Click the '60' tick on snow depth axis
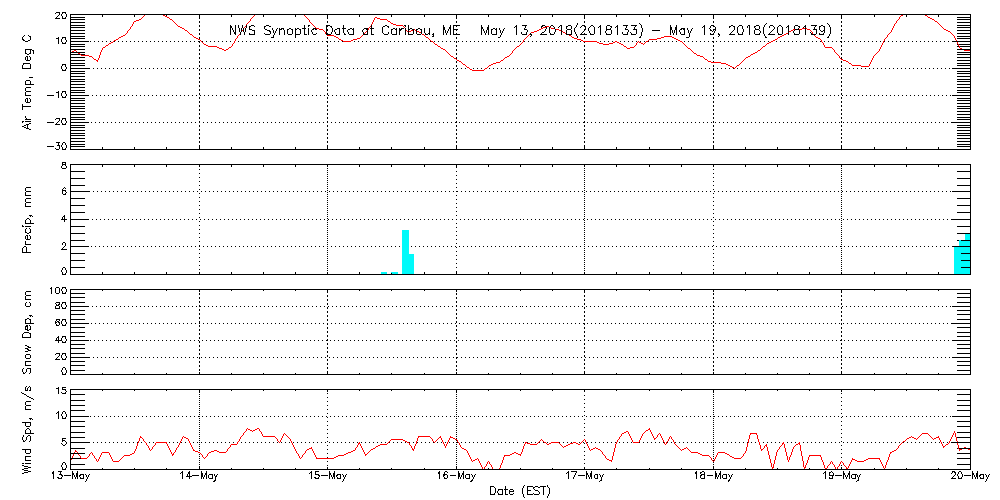Image resolution: width=1000 pixels, height=500 pixels. (60, 323)
